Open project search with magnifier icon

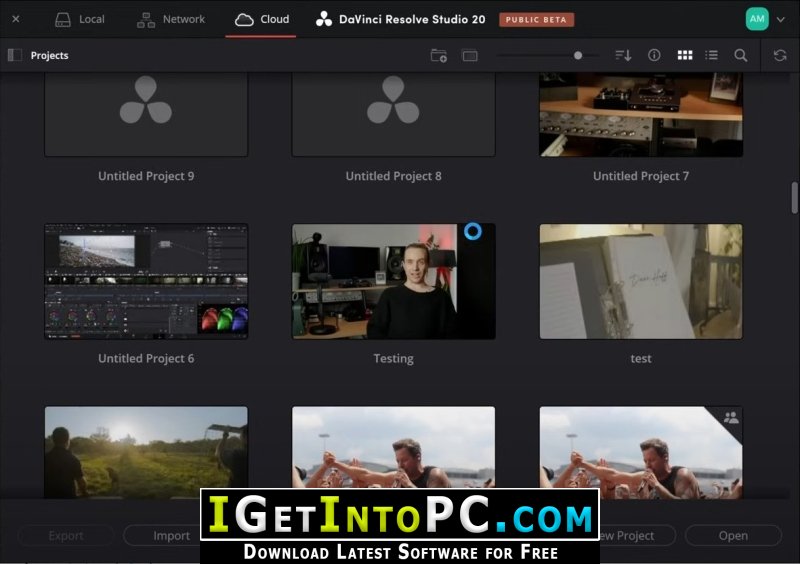click(x=741, y=55)
